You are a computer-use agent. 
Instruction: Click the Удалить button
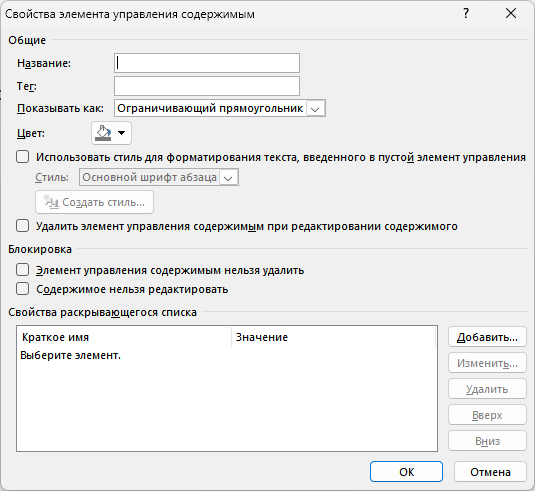487,389
